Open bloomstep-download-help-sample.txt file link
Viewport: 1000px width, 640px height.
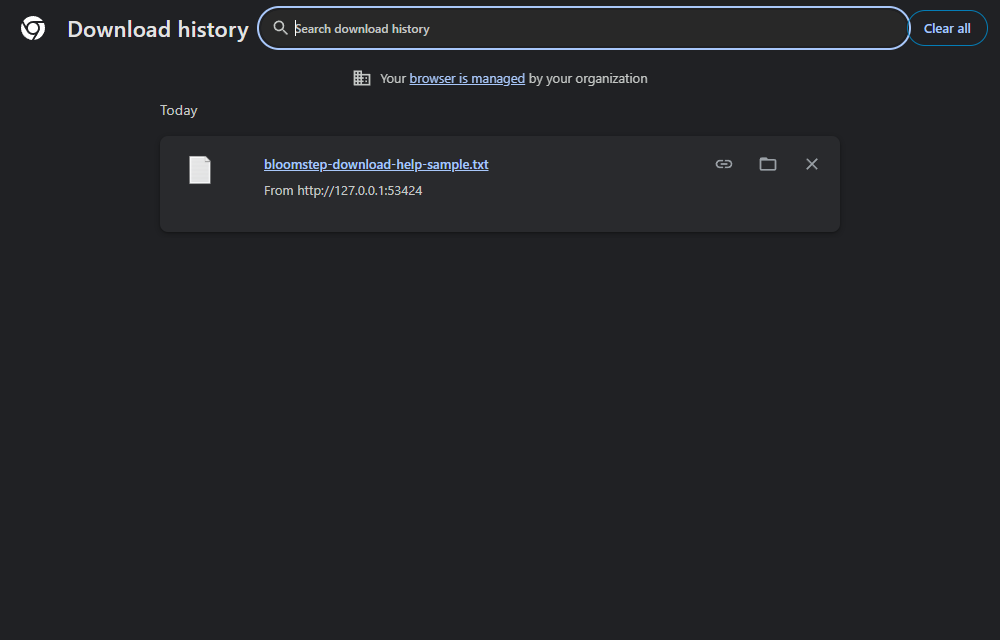(376, 164)
